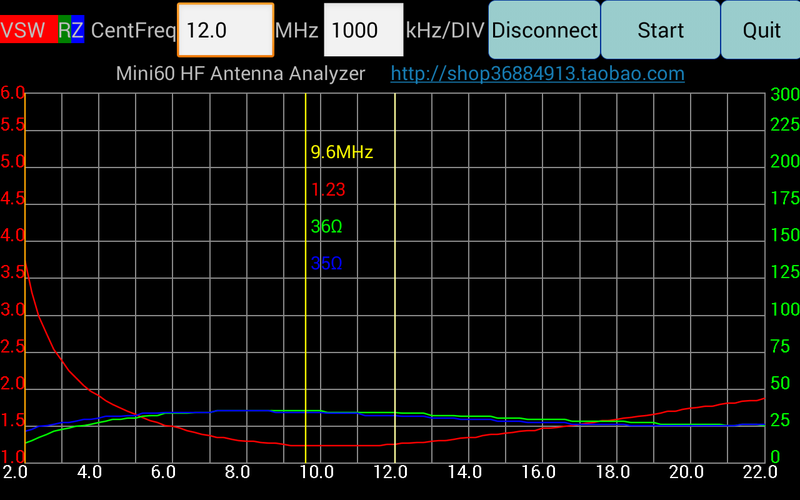Screen dimensions: 800x500
Task: Tap the yellow 9.6MHz marker readout
Action: (x=341, y=153)
